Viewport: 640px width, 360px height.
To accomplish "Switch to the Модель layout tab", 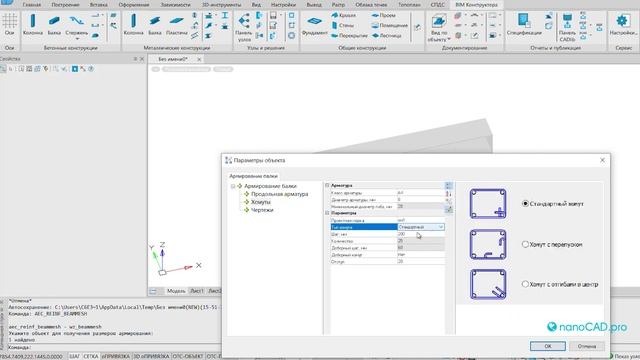I will 176,291.
